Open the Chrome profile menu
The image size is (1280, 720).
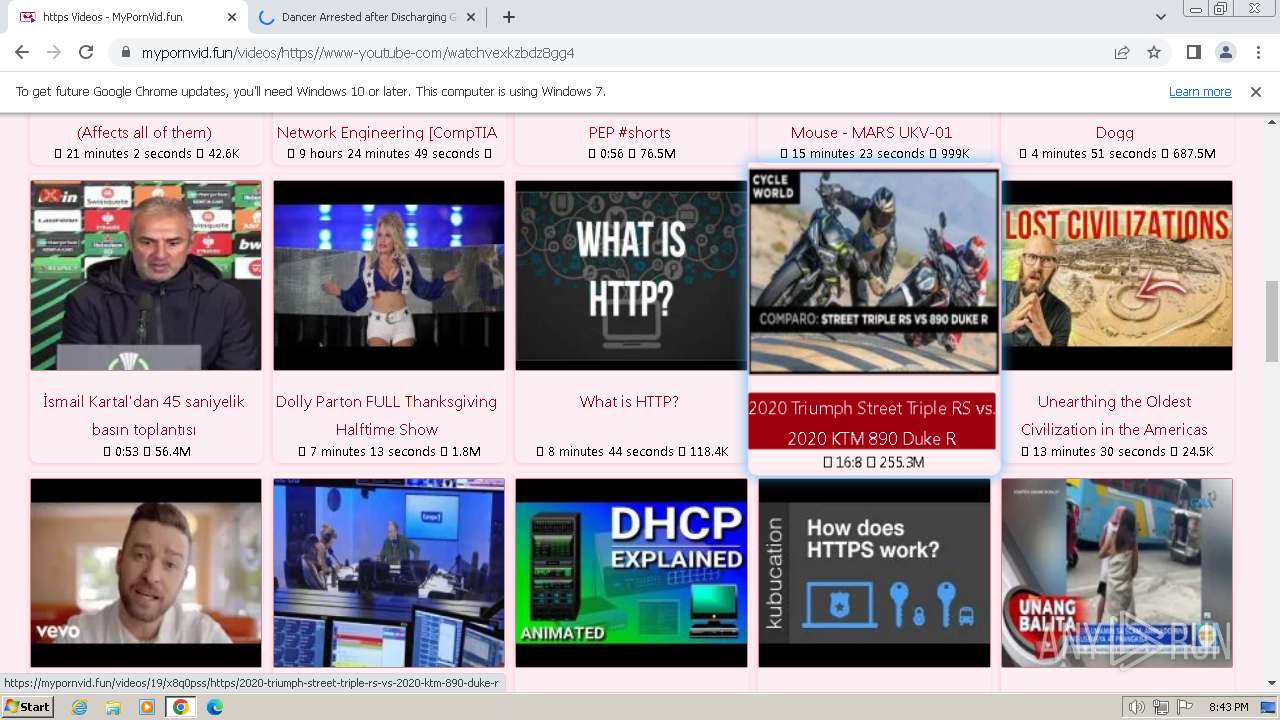point(1225,53)
